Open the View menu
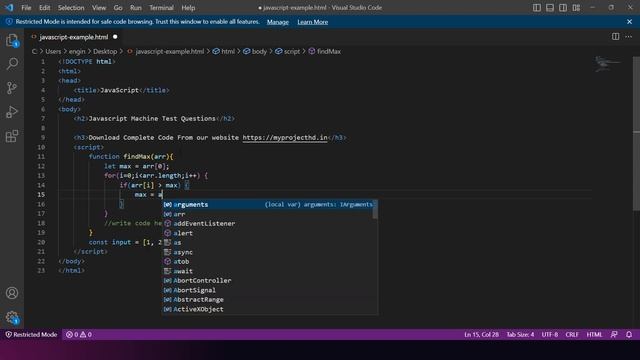This screenshot has width=640, height=360. (99, 8)
